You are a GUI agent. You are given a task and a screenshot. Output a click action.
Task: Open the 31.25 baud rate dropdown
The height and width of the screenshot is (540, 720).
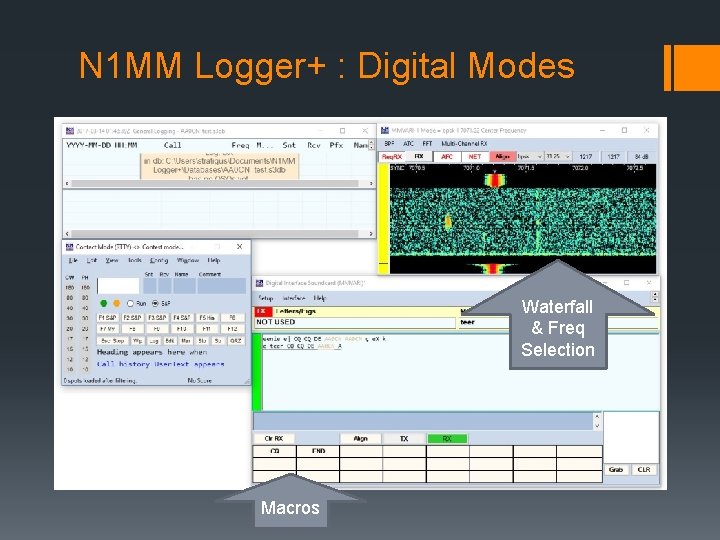point(558,157)
